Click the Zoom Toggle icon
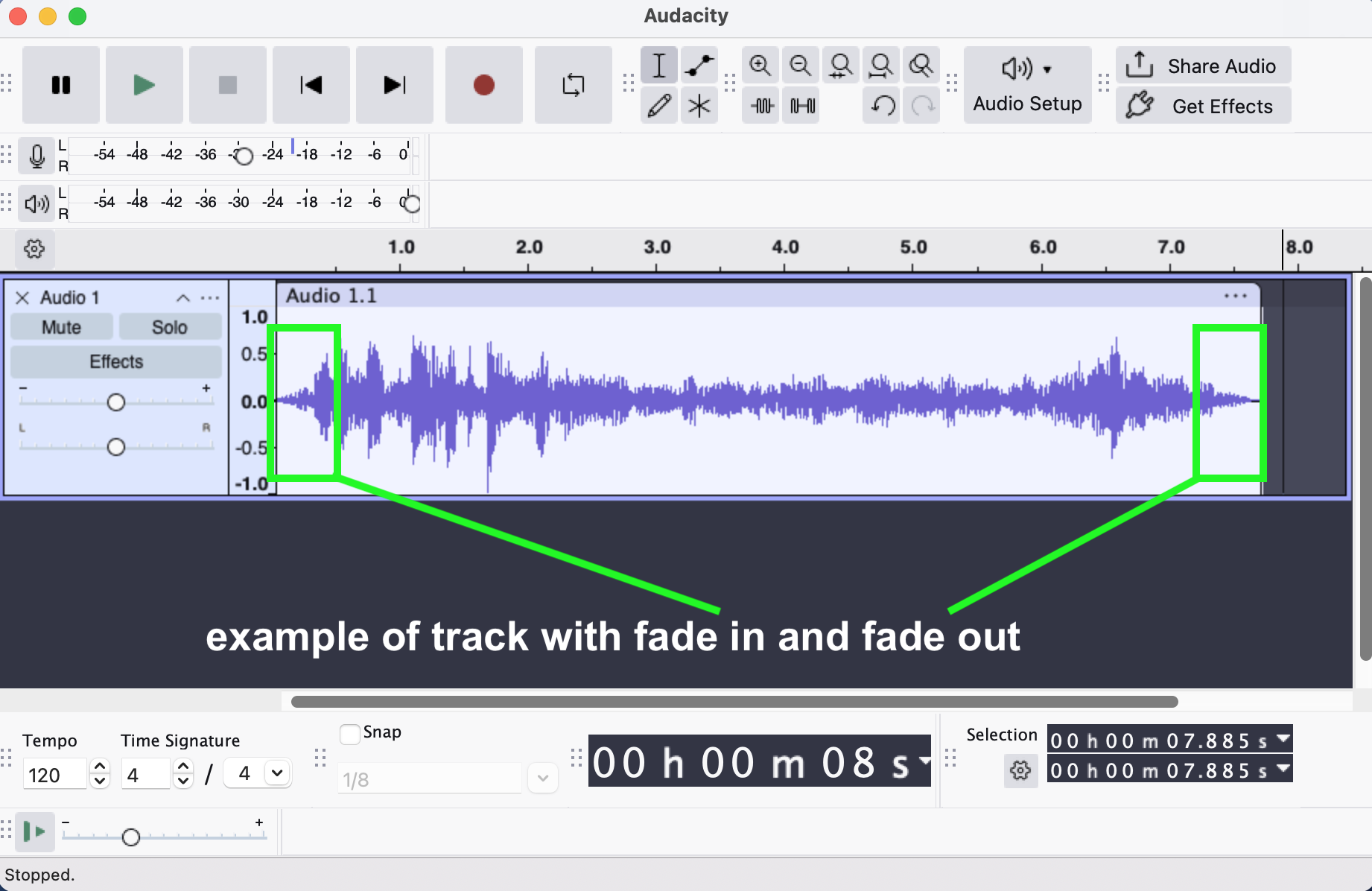1372x891 pixels. [921, 66]
